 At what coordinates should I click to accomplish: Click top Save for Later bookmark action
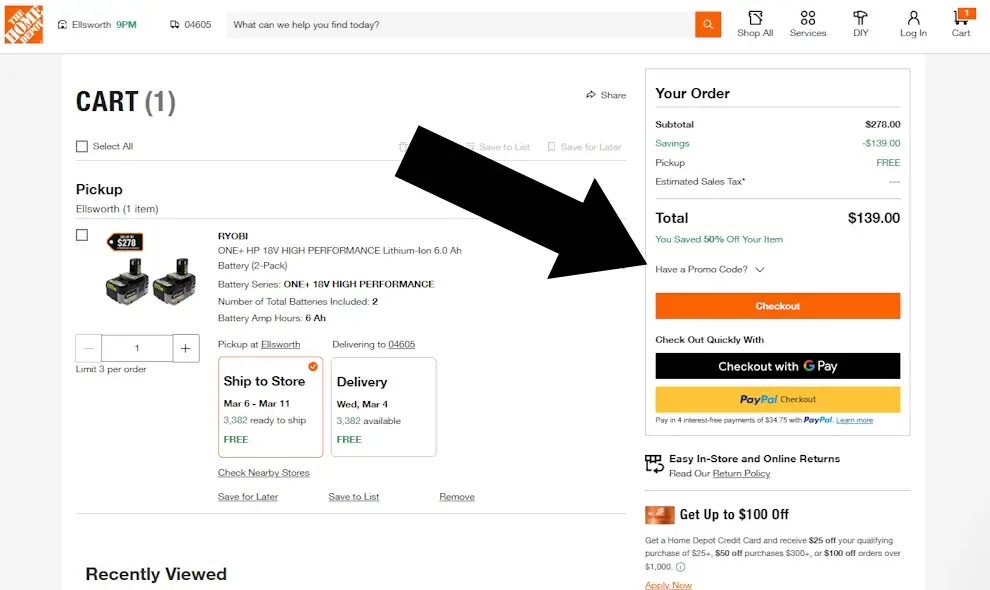click(x=584, y=147)
